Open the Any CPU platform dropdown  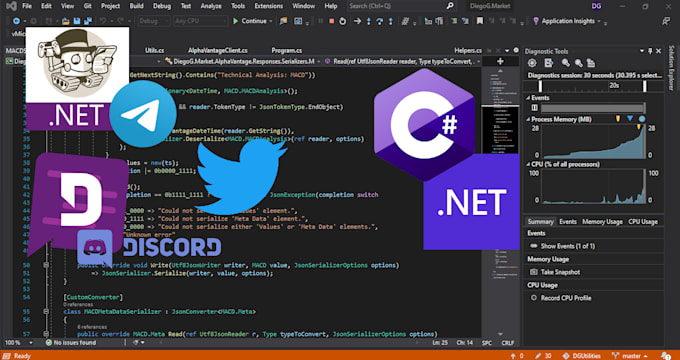pyautogui.click(x=200, y=21)
